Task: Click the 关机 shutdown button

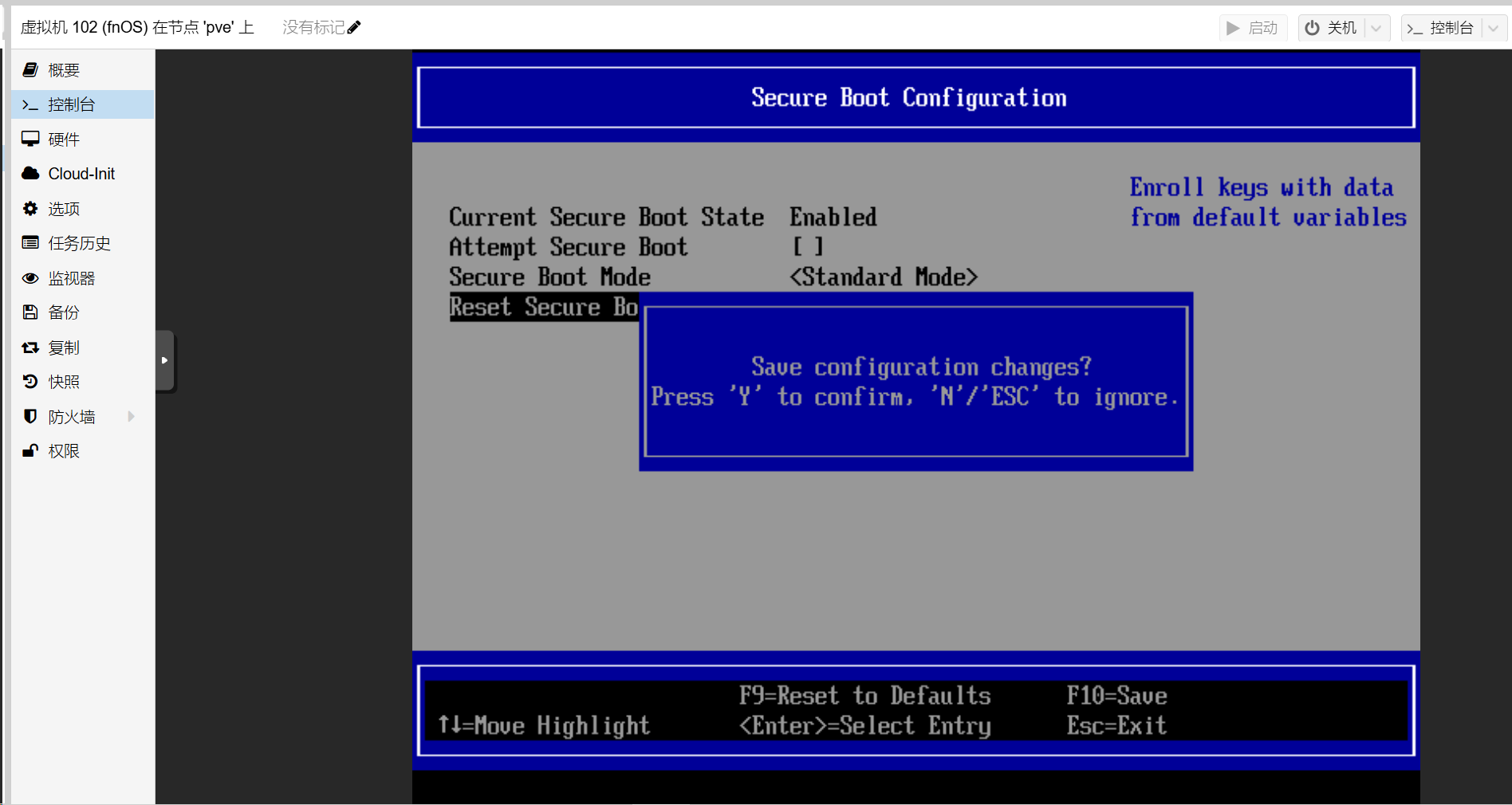Action: click(1331, 28)
